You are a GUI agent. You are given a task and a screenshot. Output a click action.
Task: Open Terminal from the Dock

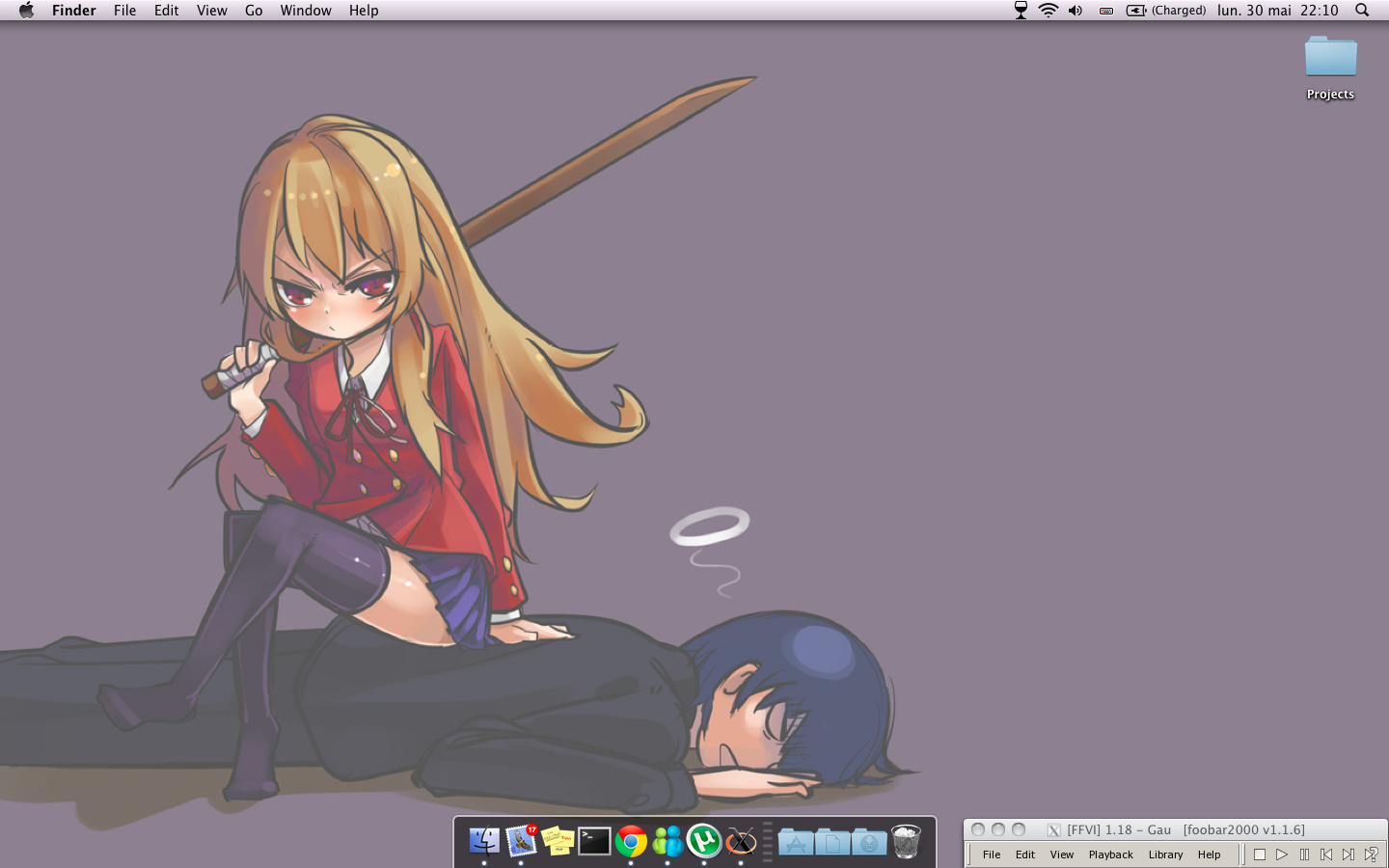[x=594, y=841]
